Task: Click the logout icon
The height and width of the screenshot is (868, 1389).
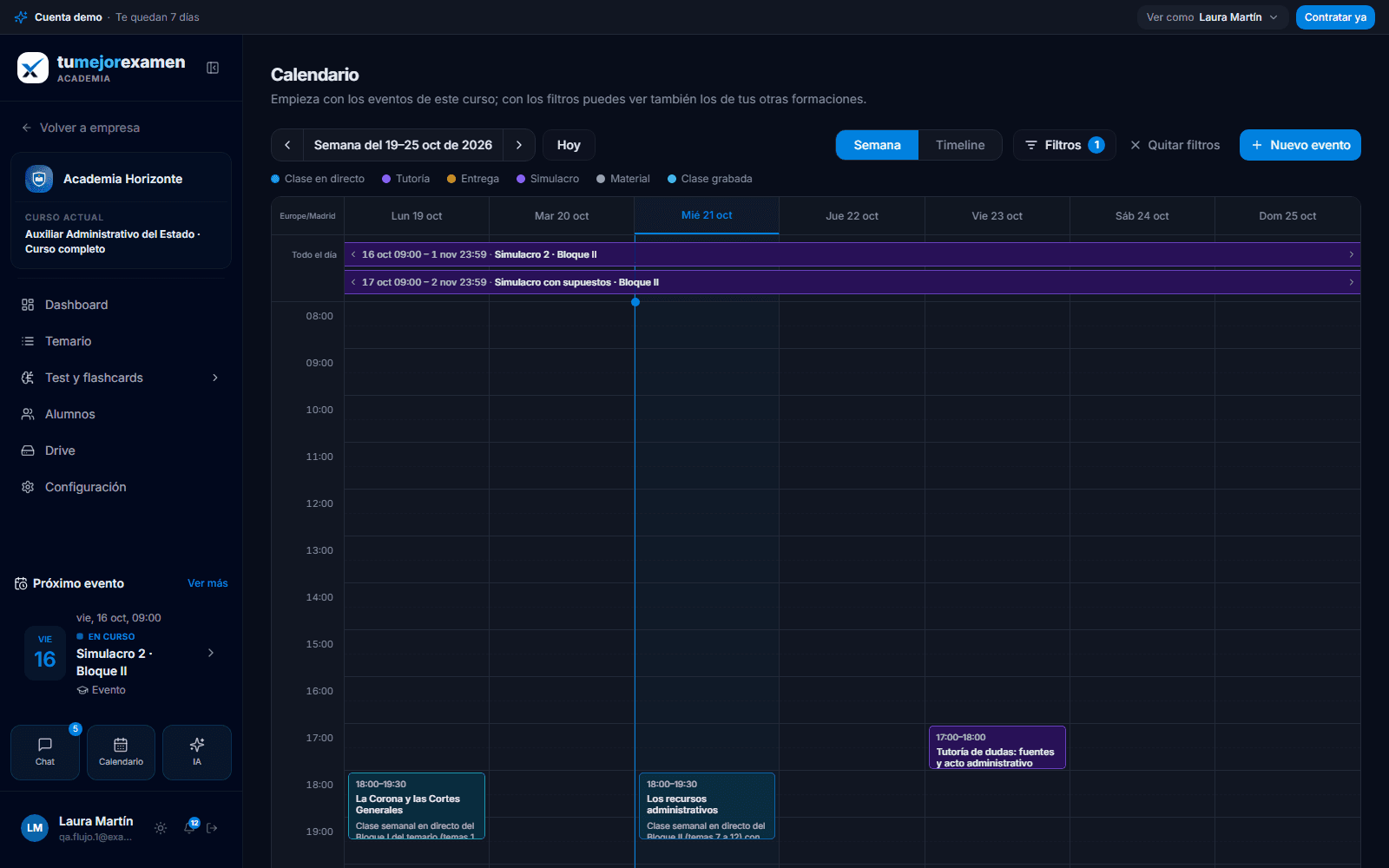Action: coord(212,828)
